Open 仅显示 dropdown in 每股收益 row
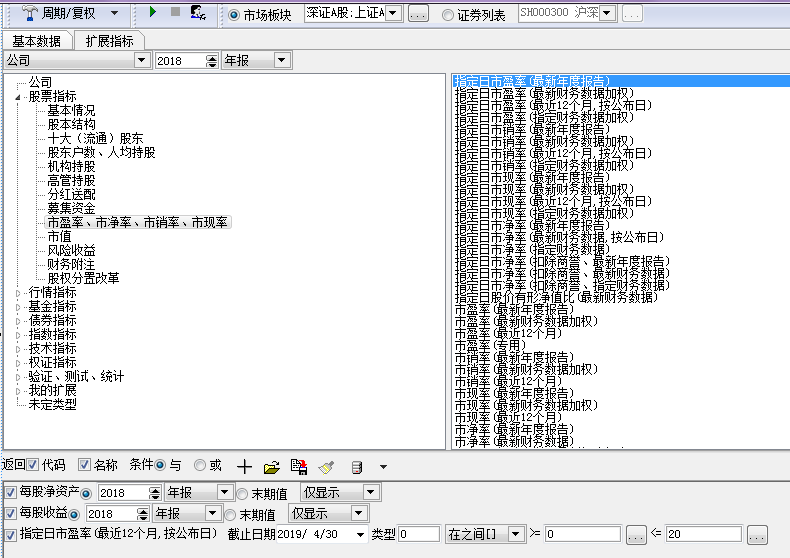 coord(358,513)
